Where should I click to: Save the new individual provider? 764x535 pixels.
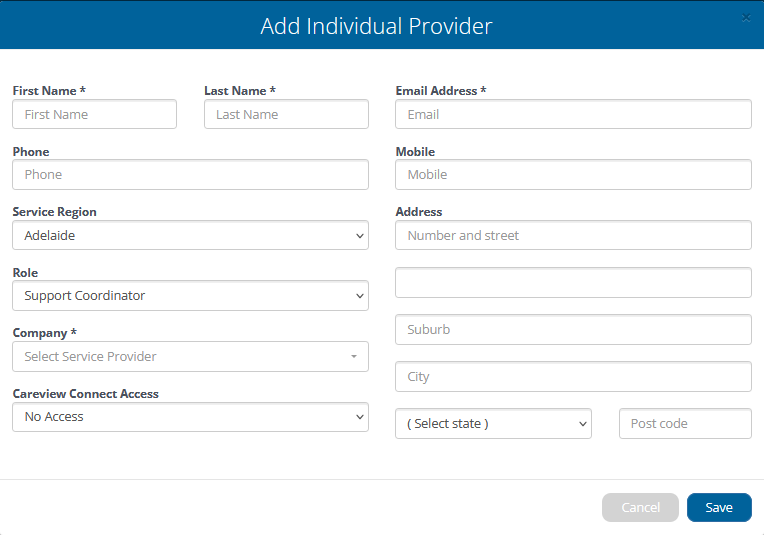pyautogui.click(x=719, y=508)
